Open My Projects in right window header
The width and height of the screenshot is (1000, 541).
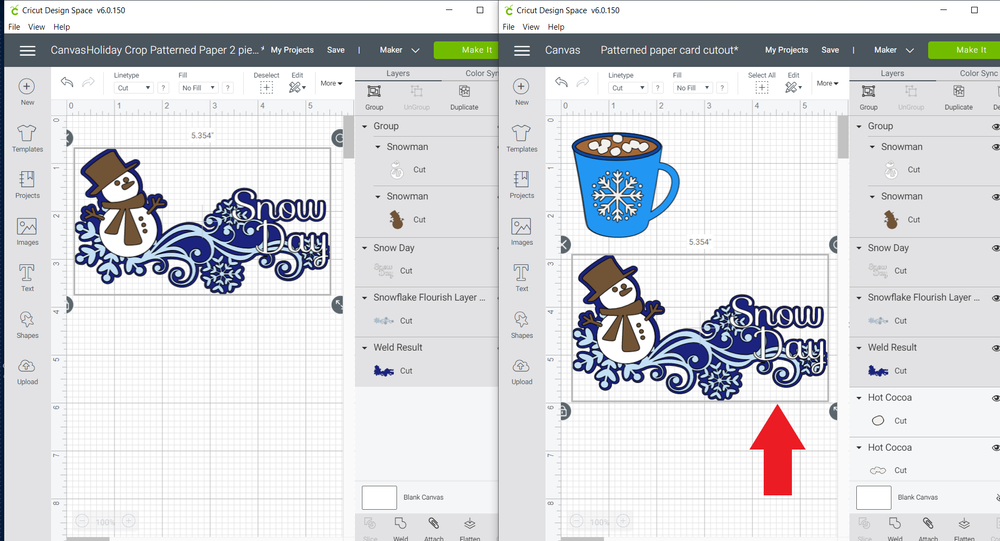786,50
